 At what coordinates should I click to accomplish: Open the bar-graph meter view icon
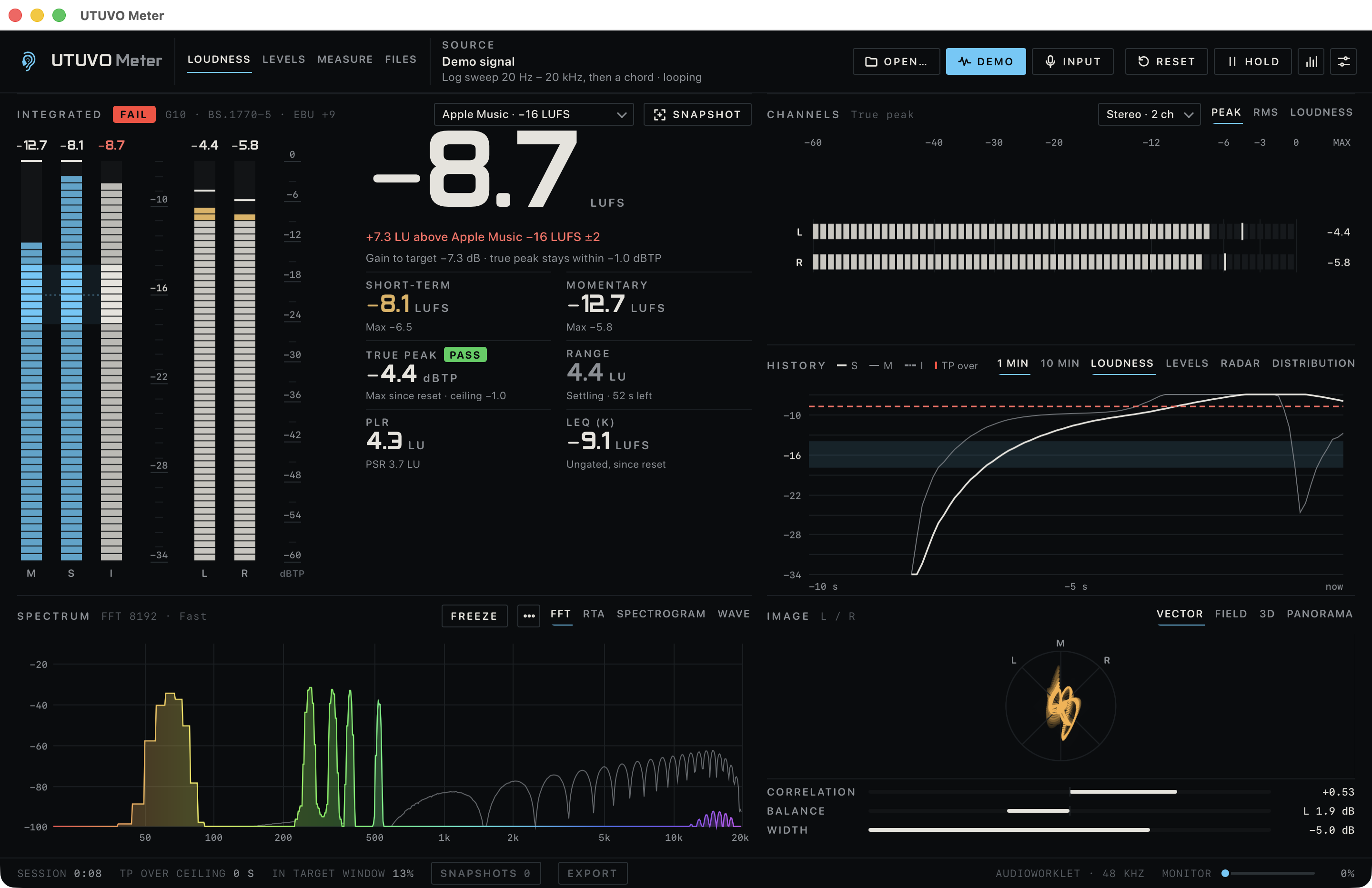(x=1311, y=61)
